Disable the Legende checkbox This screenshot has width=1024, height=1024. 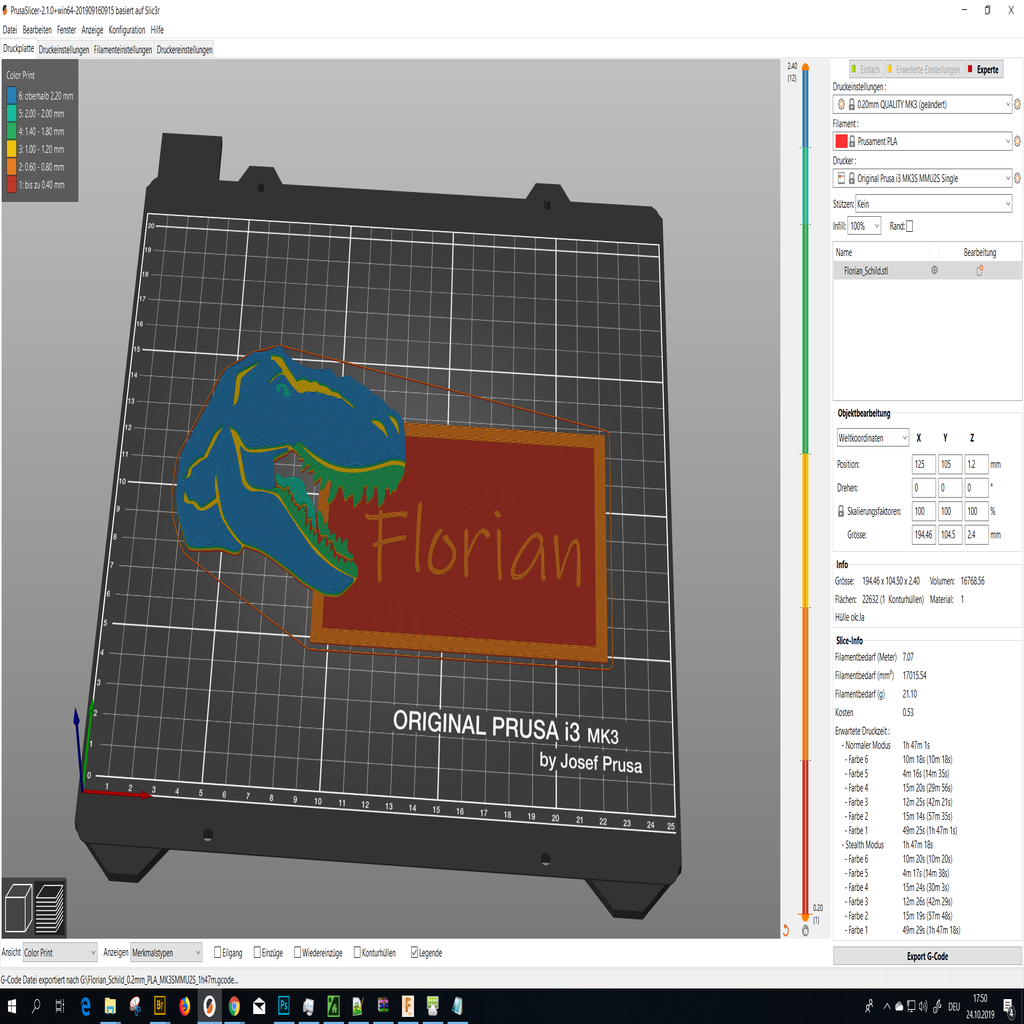(x=414, y=952)
